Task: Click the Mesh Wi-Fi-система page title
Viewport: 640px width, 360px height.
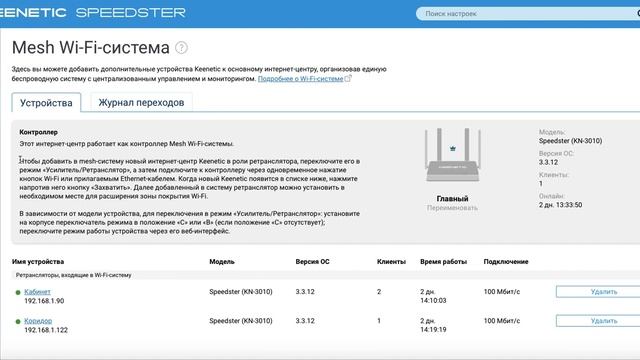Action: (91, 48)
